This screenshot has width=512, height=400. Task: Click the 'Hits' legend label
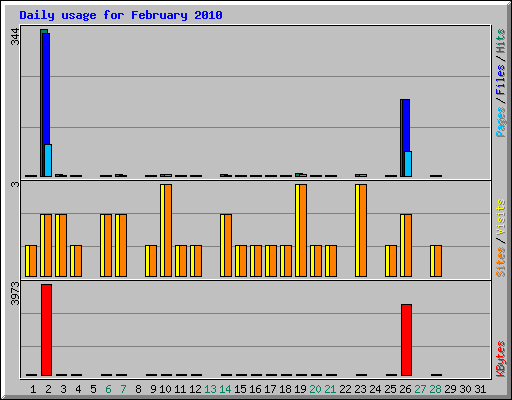[500, 41]
